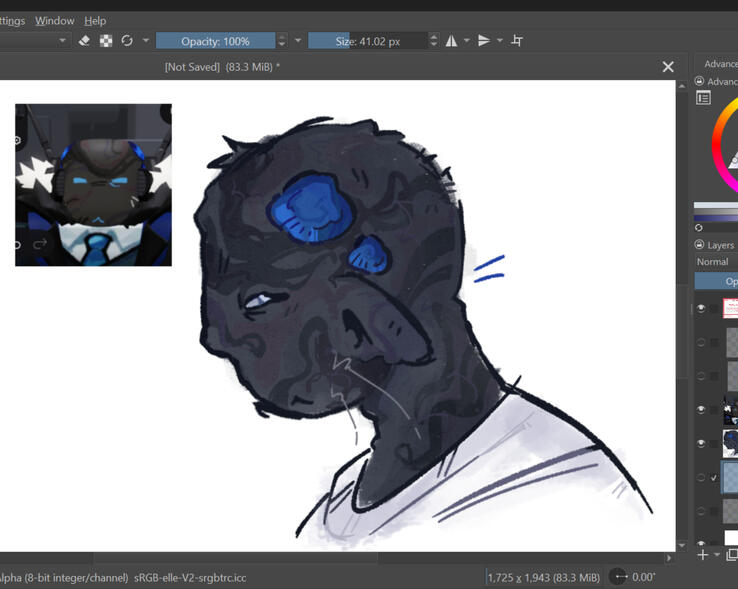The image size is (738, 589).
Task: Toggle preserve alpha checkerboard icon
Action: (x=106, y=41)
